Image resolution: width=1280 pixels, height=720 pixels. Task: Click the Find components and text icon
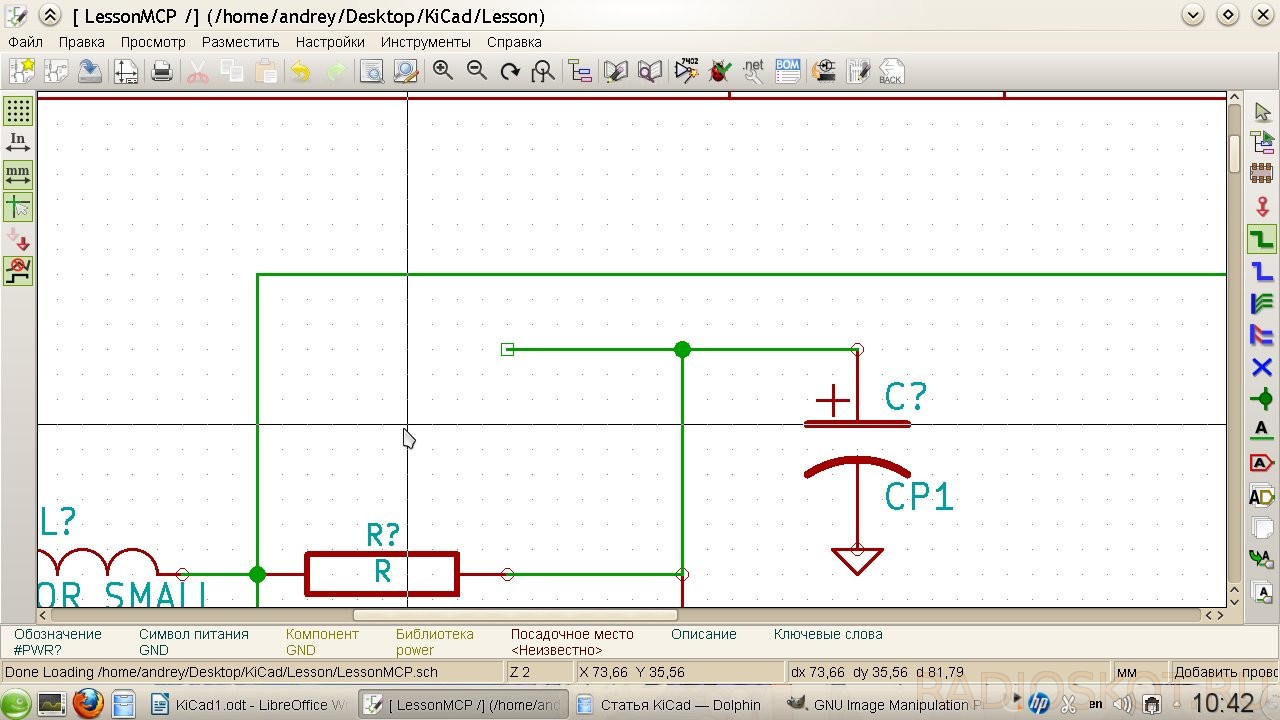coord(372,71)
